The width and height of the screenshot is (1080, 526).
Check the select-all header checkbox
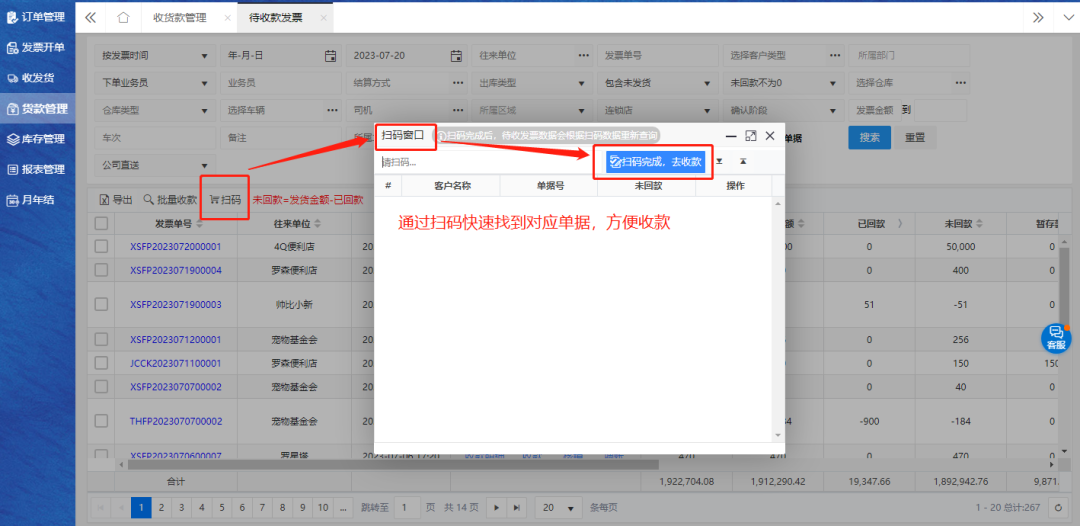pos(101,223)
